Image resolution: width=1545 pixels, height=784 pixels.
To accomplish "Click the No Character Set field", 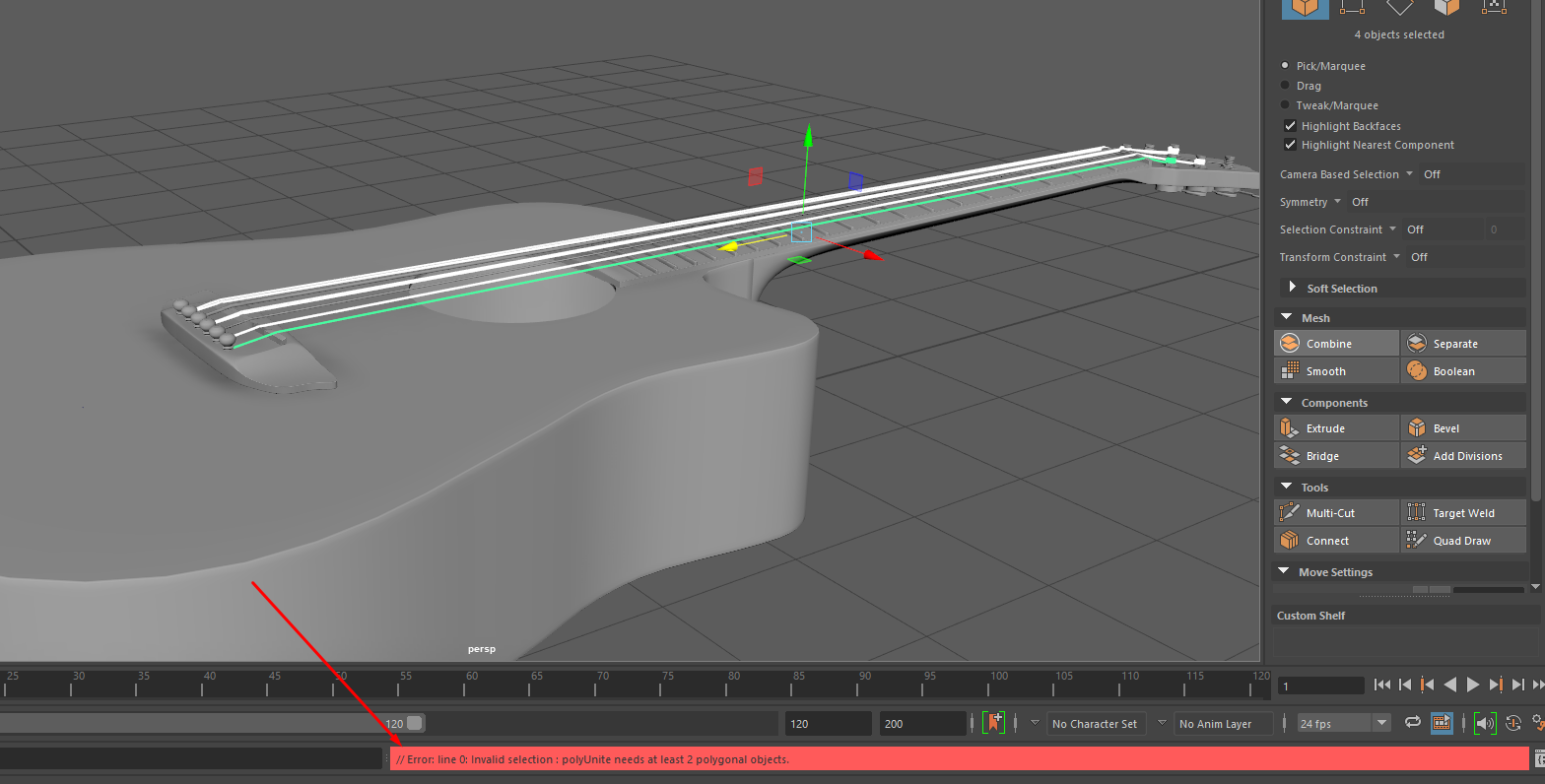I will tap(1096, 723).
